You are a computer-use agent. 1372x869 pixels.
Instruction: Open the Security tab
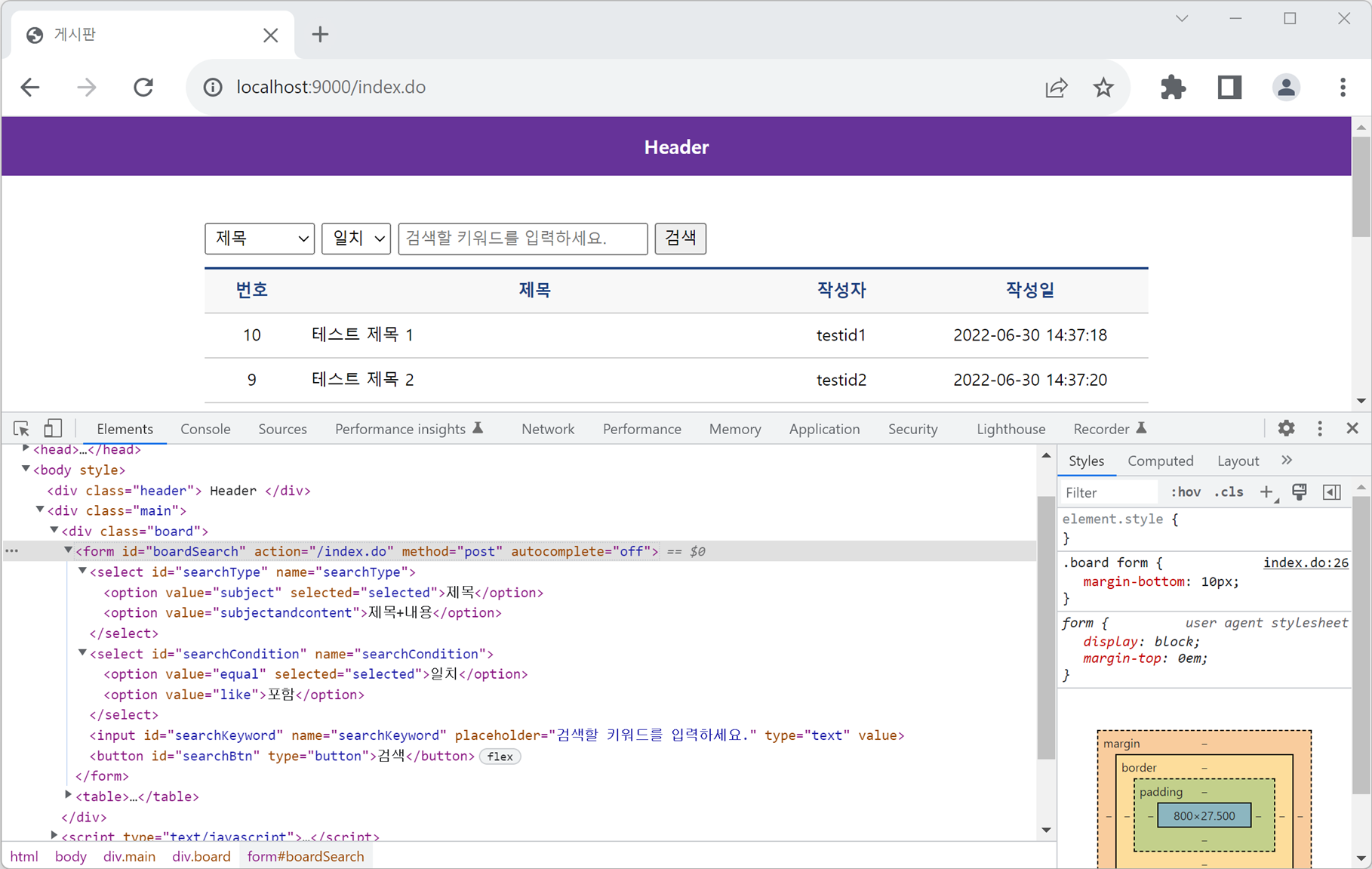pyautogui.click(x=912, y=429)
